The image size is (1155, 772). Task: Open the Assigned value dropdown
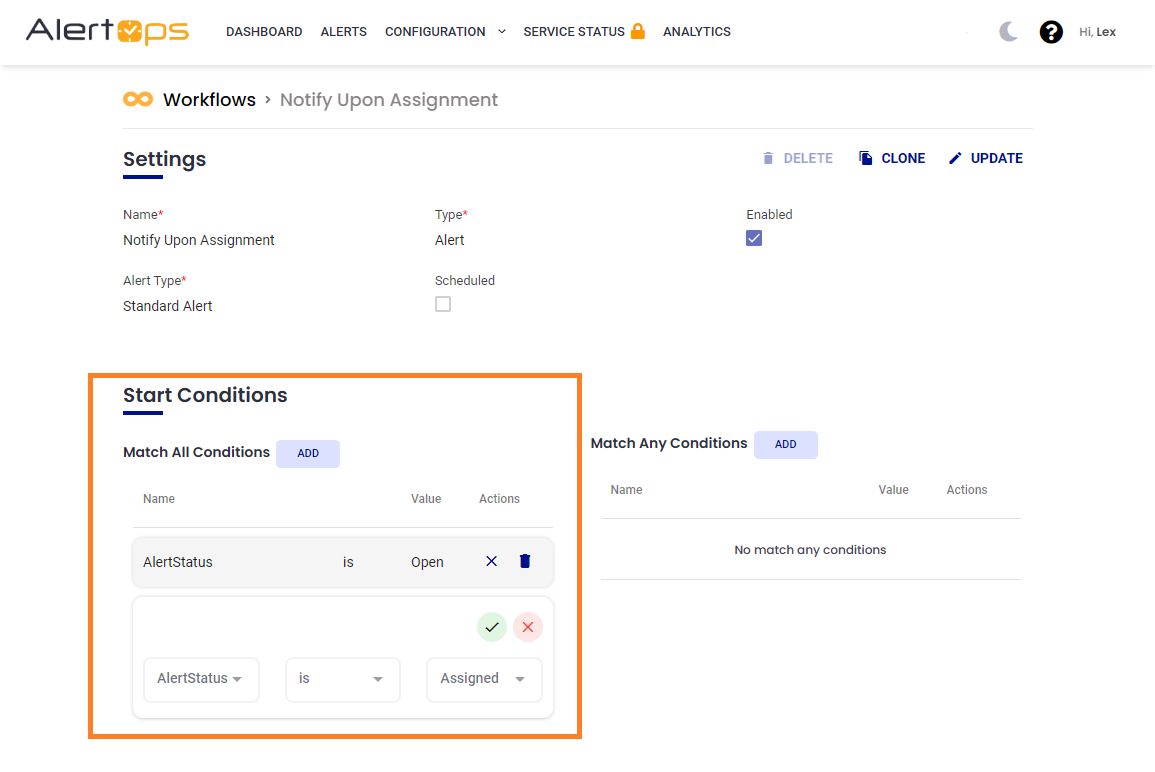pos(484,679)
